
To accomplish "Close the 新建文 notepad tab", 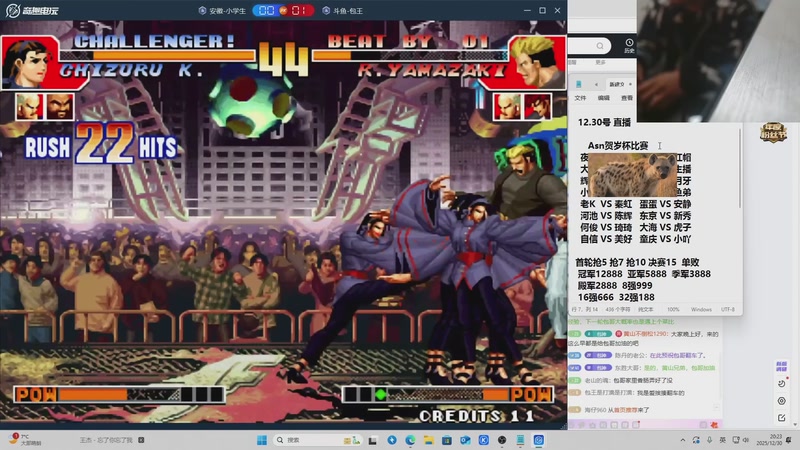I will click(x=631, y=84).
